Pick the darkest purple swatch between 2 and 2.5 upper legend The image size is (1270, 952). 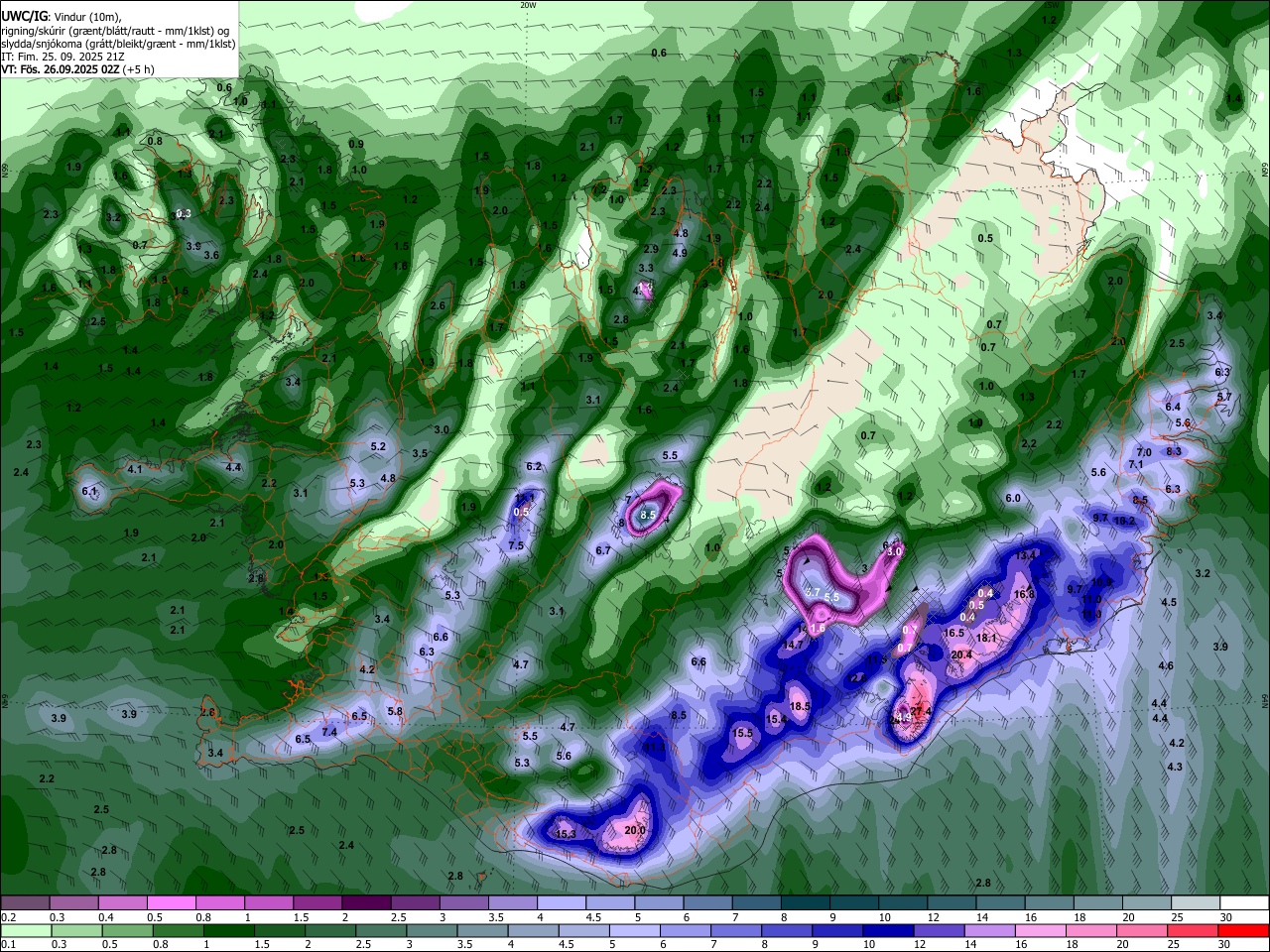point(366,903)
